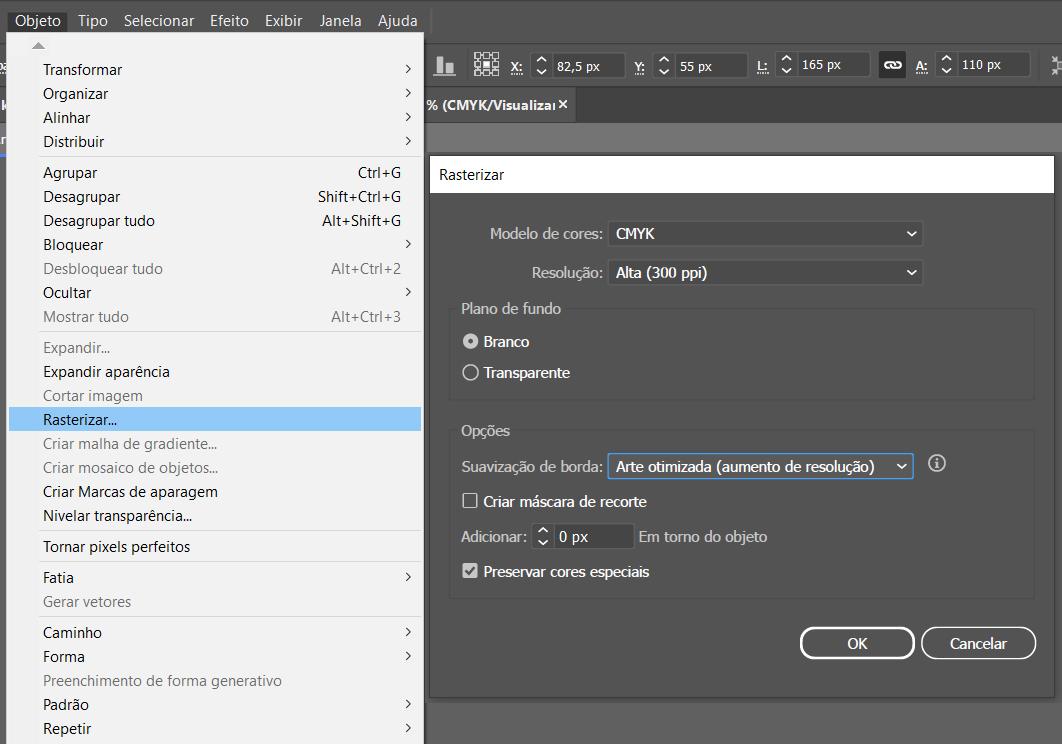Click the reference point grid icon
Image resolution: width=1062 pixels, height=744 pixels.
[x=486, y=65]
